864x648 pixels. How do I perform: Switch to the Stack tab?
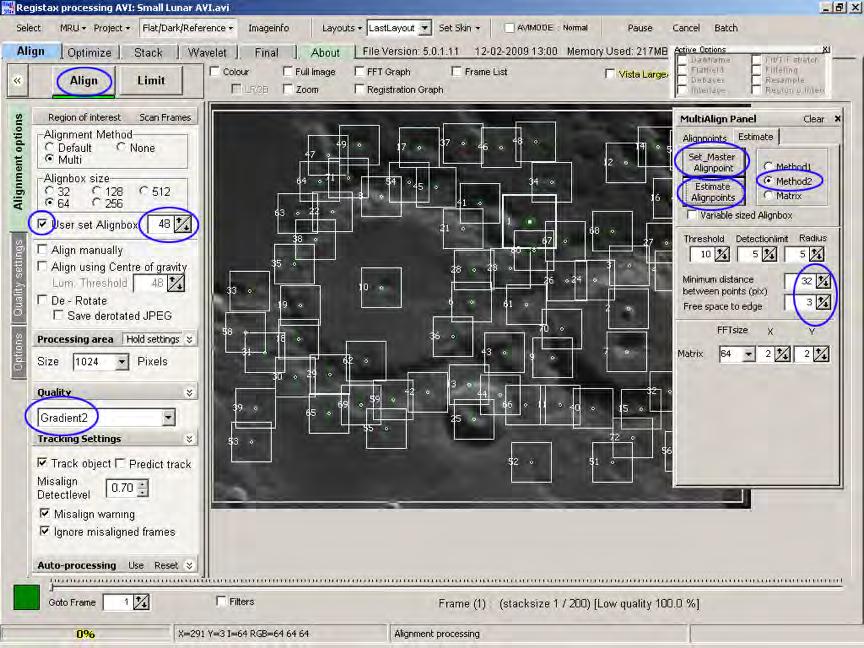148,53
